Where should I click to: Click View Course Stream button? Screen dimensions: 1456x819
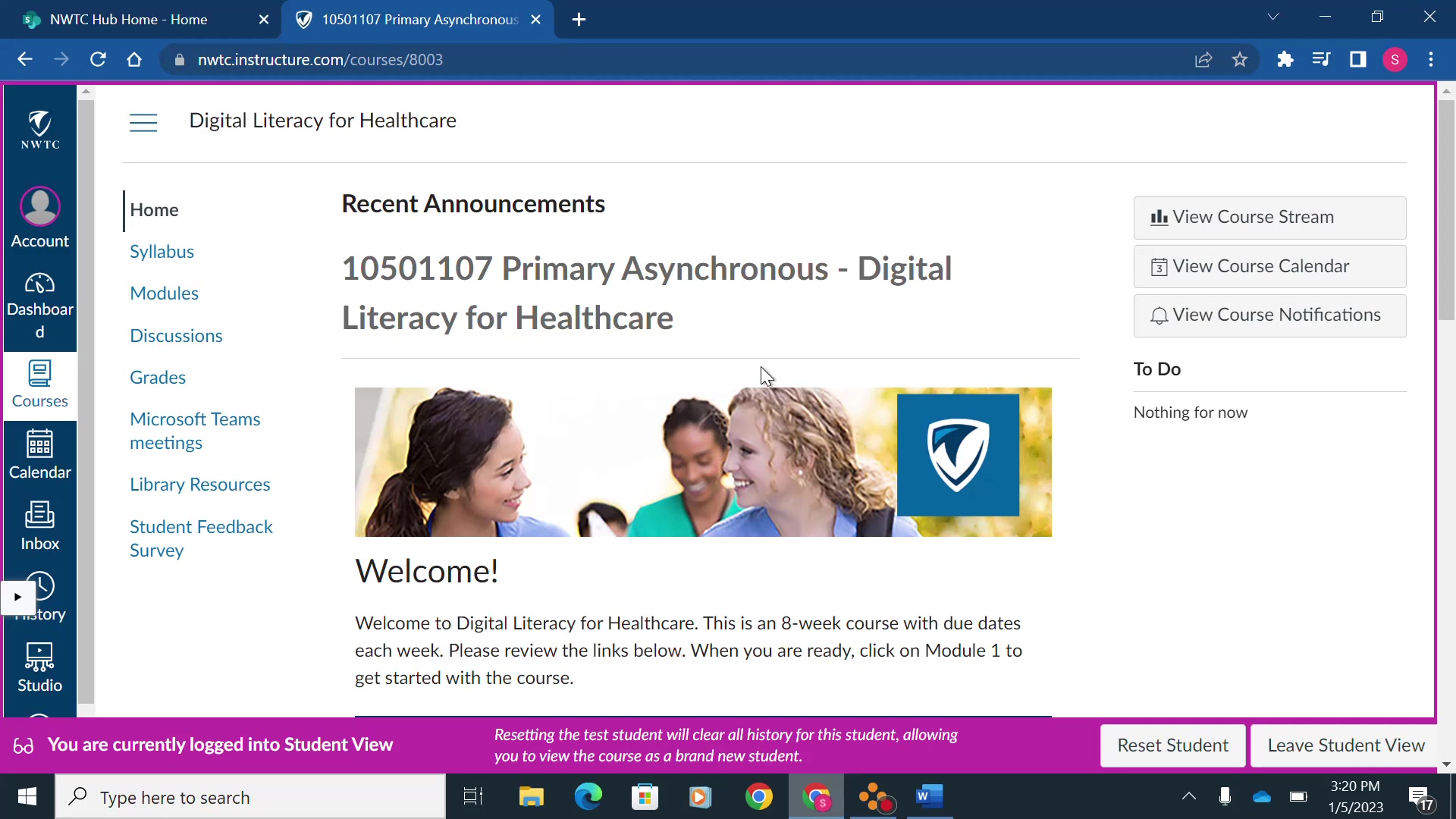point(1269,218)
